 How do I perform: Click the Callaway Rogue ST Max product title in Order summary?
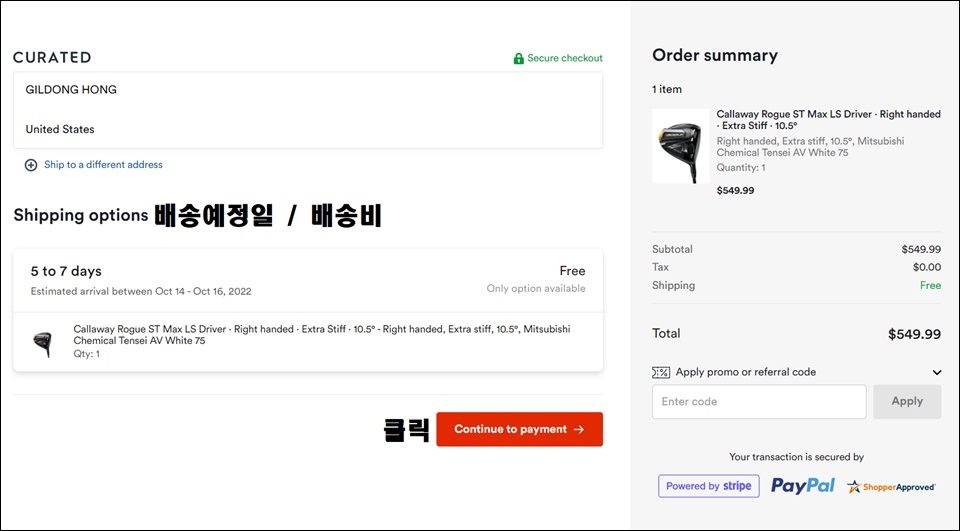coord(828,119)
